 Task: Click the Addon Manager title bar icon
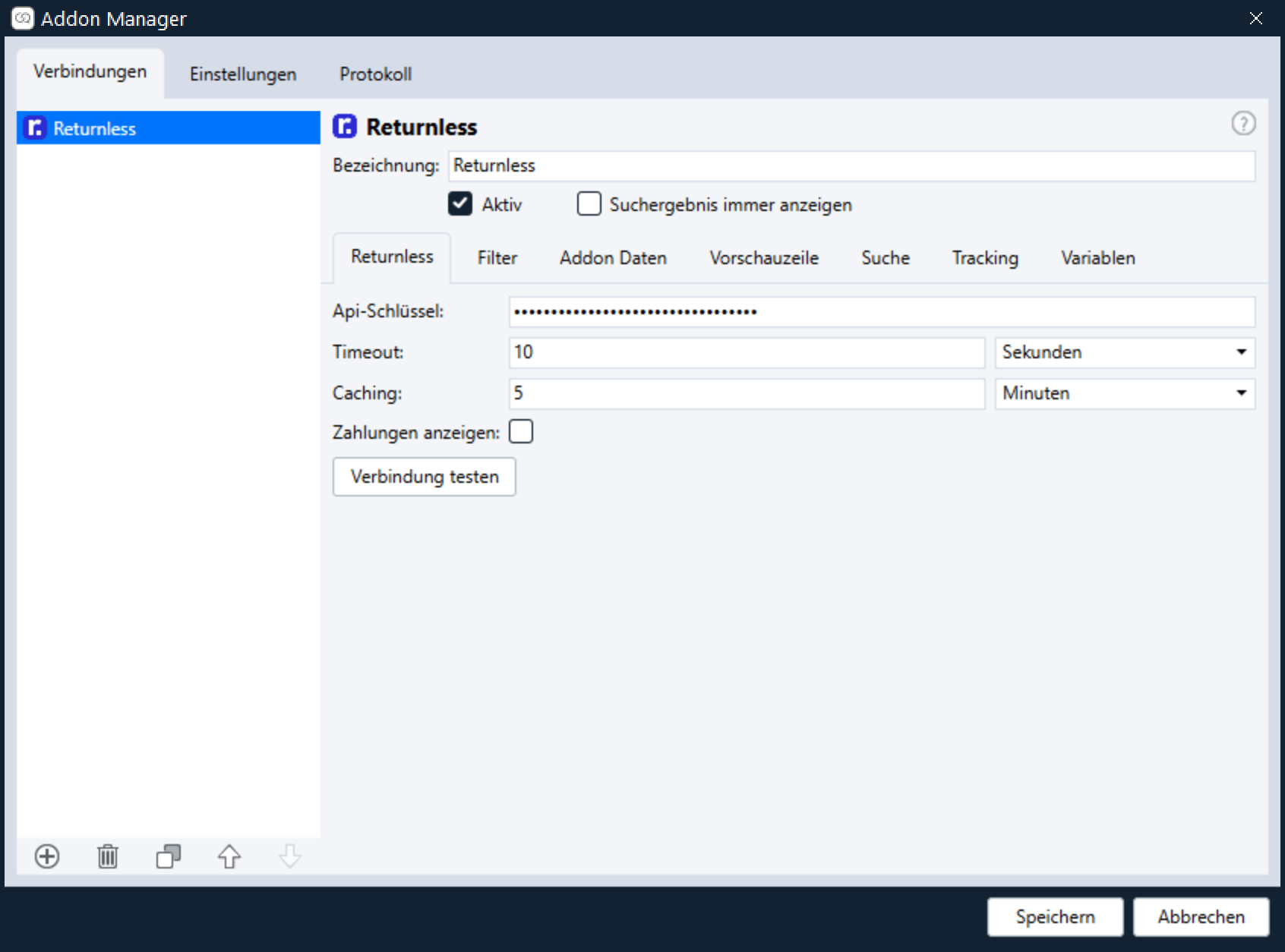click(x=23, y=18)
